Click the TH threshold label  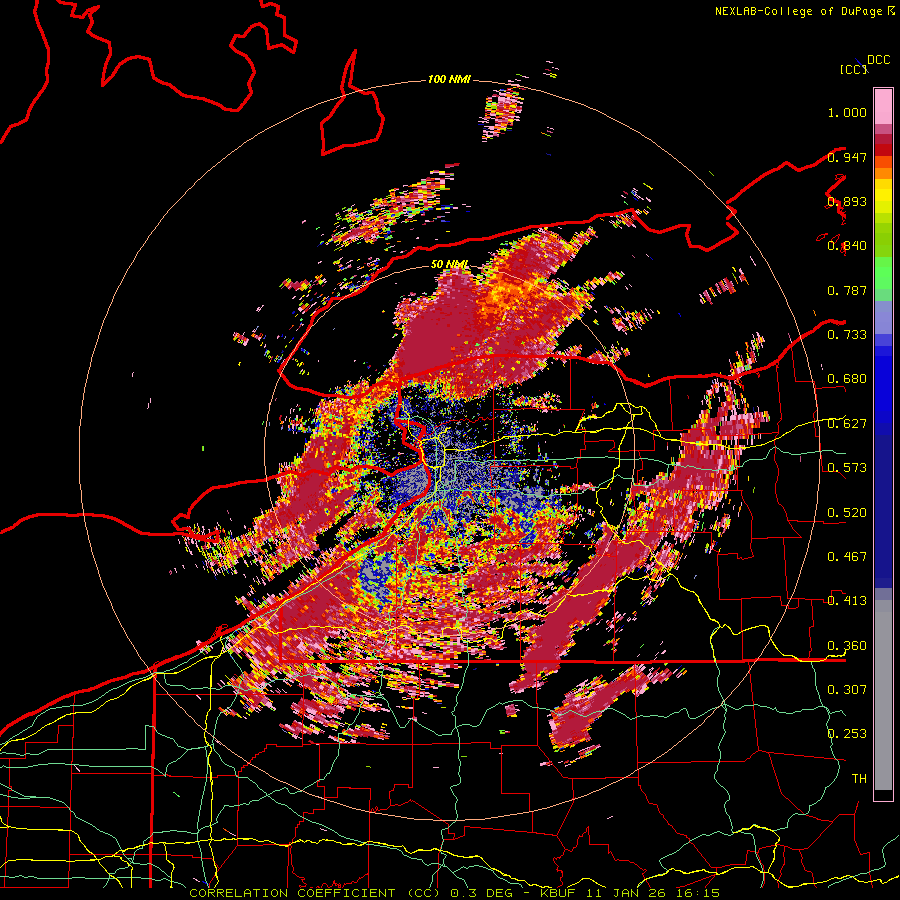coord(859,779)
